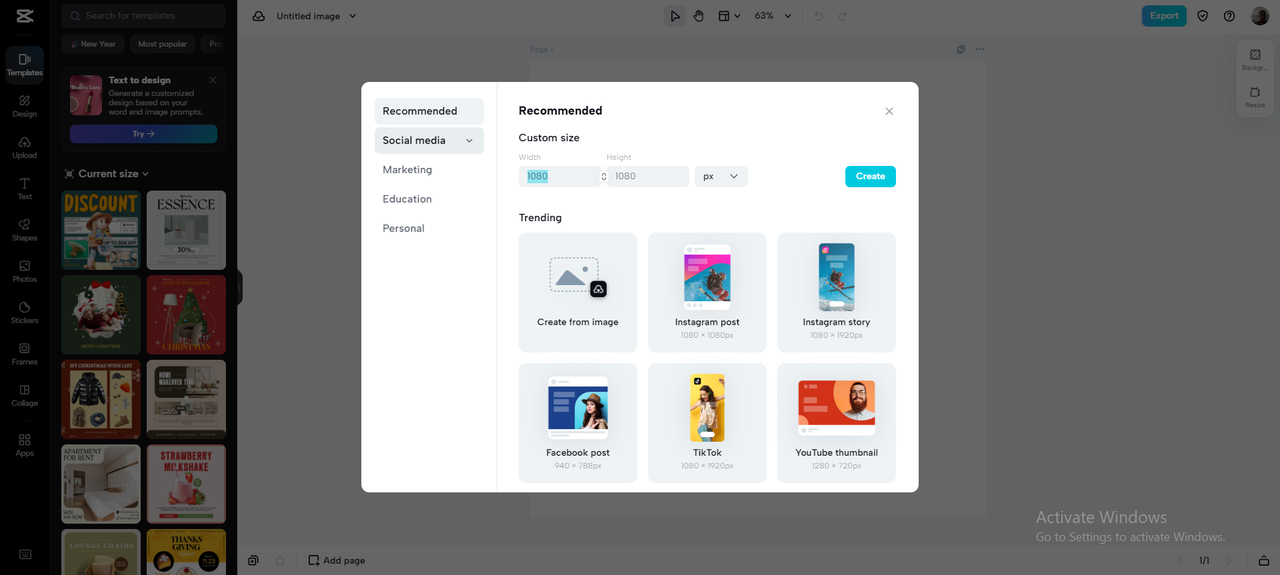Click the Search for templates field
The width and height of the screenshot is (1280, 575).
click(x=143, y=16)
